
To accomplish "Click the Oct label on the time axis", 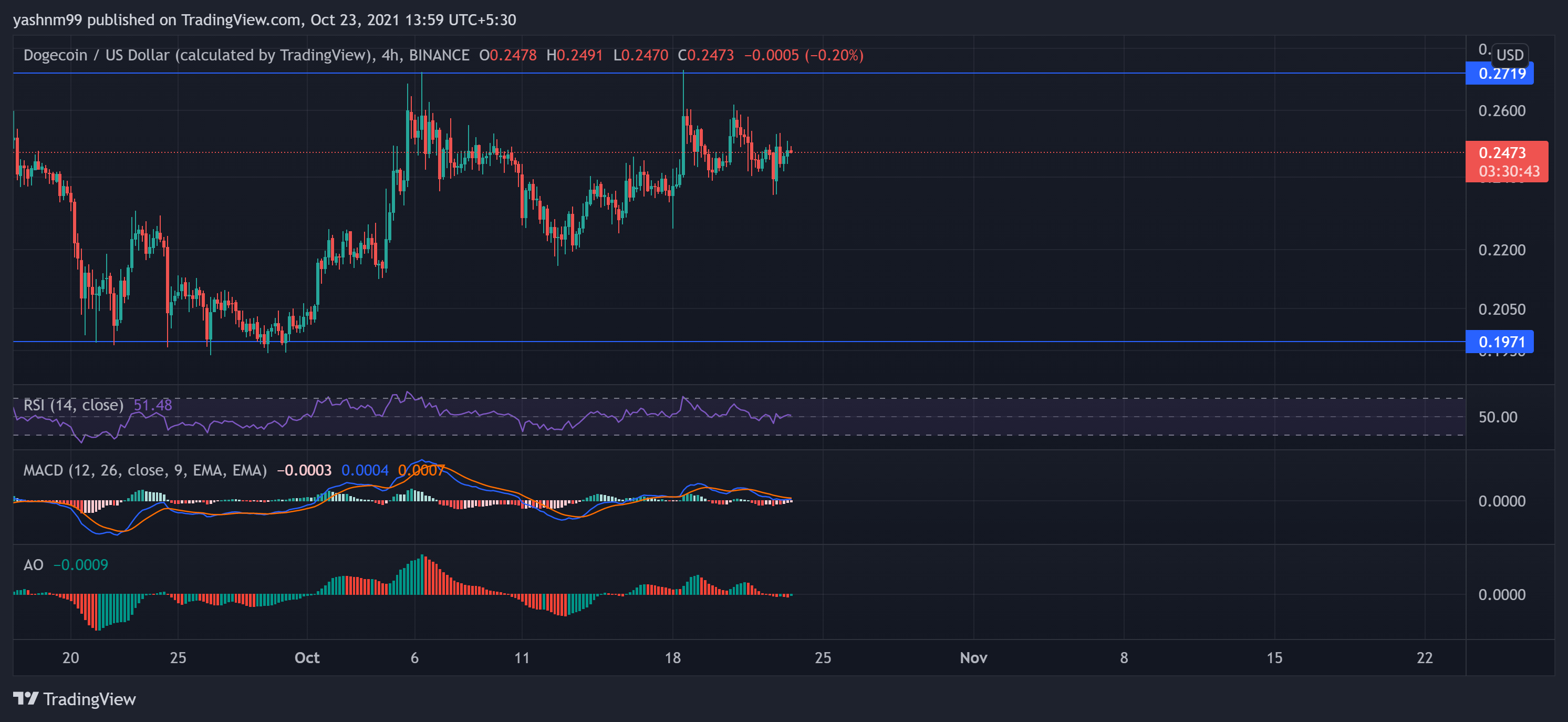I will tap(307, 657).
